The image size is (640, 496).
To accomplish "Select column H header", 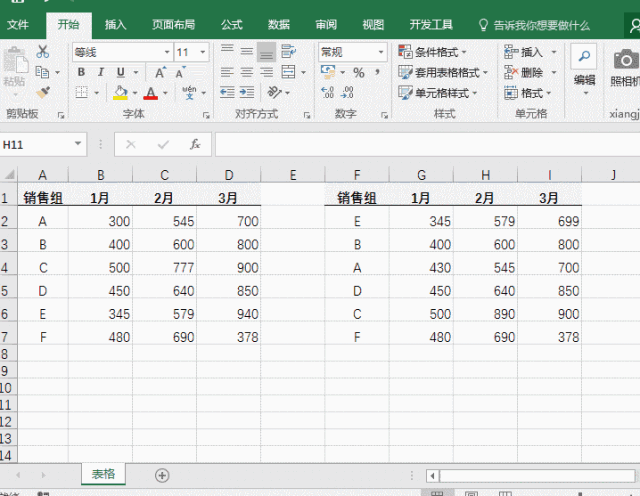I will 485,175.
